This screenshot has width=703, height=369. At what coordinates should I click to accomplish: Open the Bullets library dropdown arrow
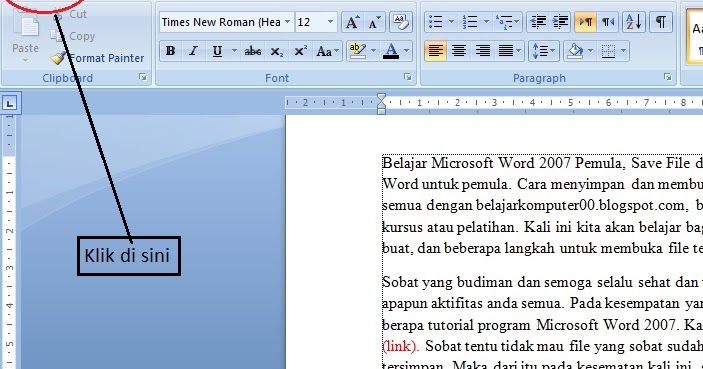[x=451, y=22]
